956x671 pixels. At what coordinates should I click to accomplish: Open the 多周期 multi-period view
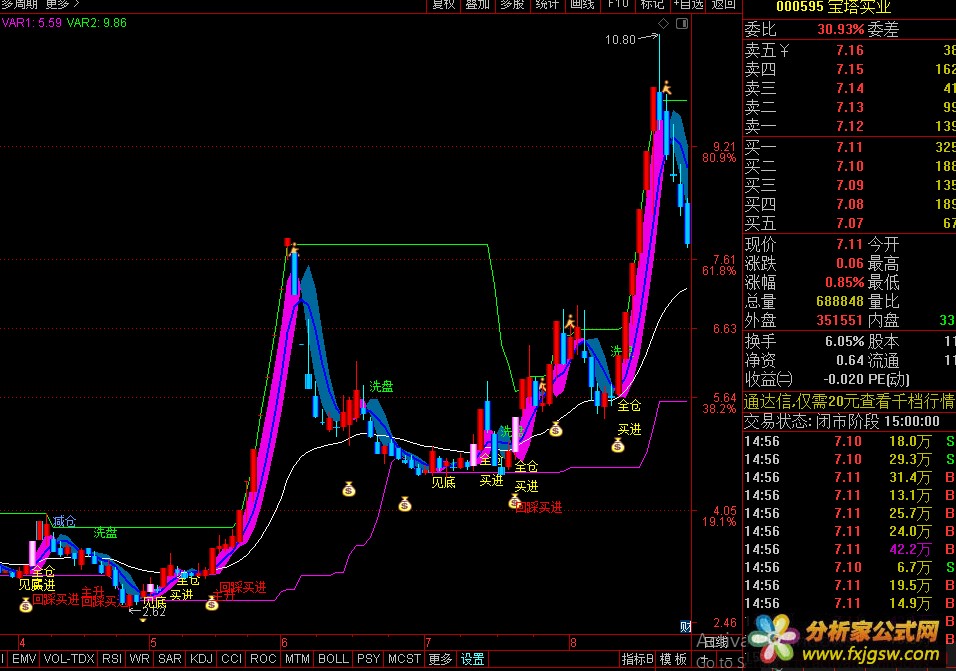coord(20,5)
